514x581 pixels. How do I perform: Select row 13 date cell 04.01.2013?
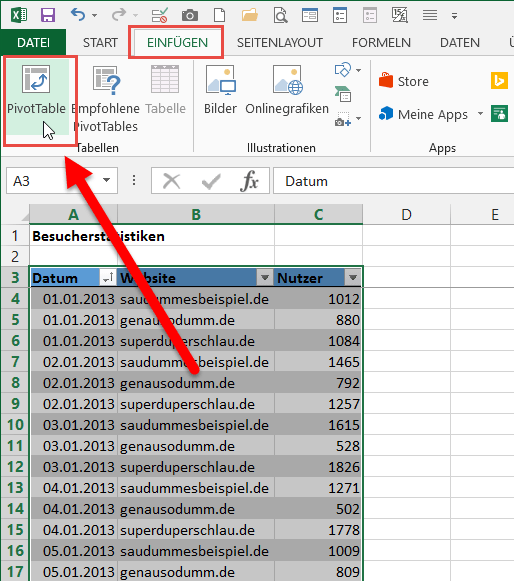74,488
